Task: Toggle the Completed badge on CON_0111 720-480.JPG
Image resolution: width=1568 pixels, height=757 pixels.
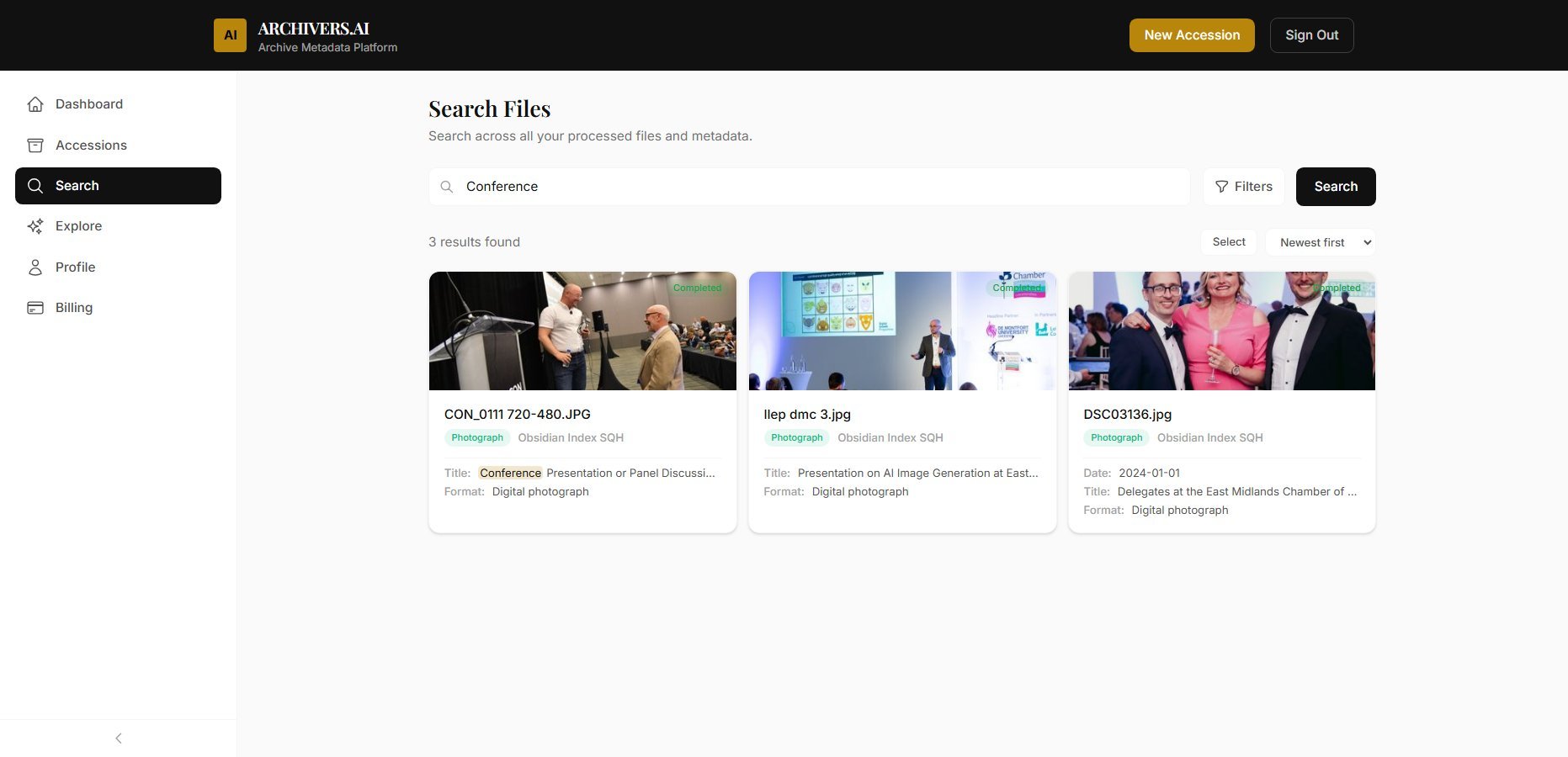Action: pos(698,288)
